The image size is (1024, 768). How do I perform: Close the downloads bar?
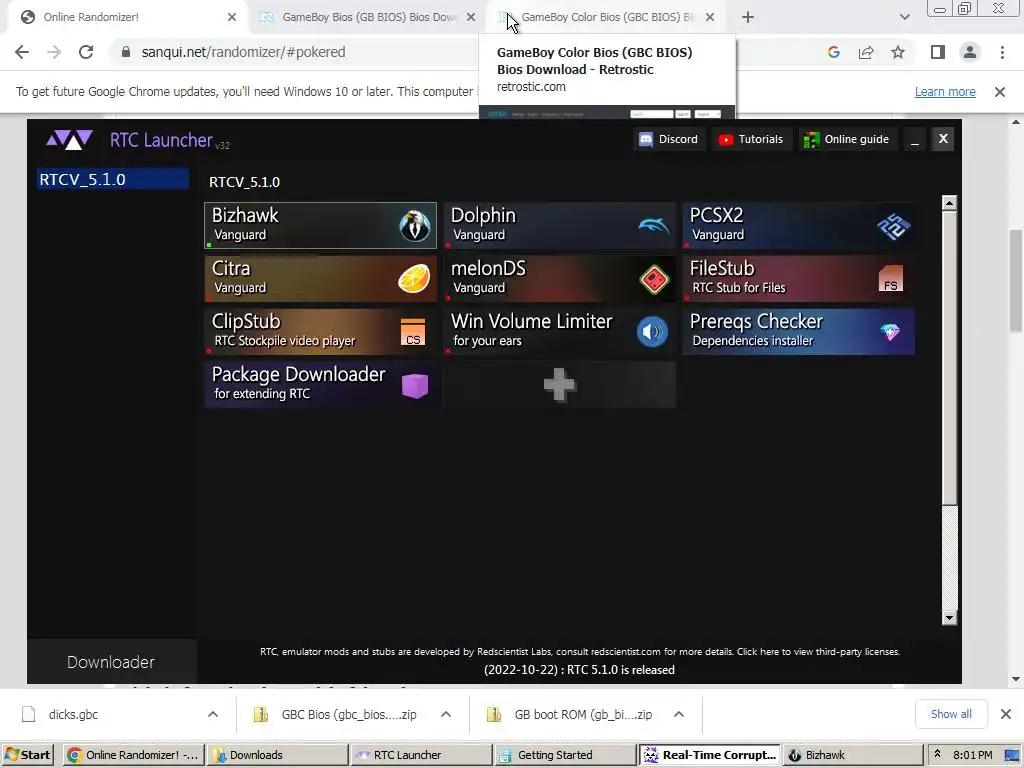click(1006, 714)
